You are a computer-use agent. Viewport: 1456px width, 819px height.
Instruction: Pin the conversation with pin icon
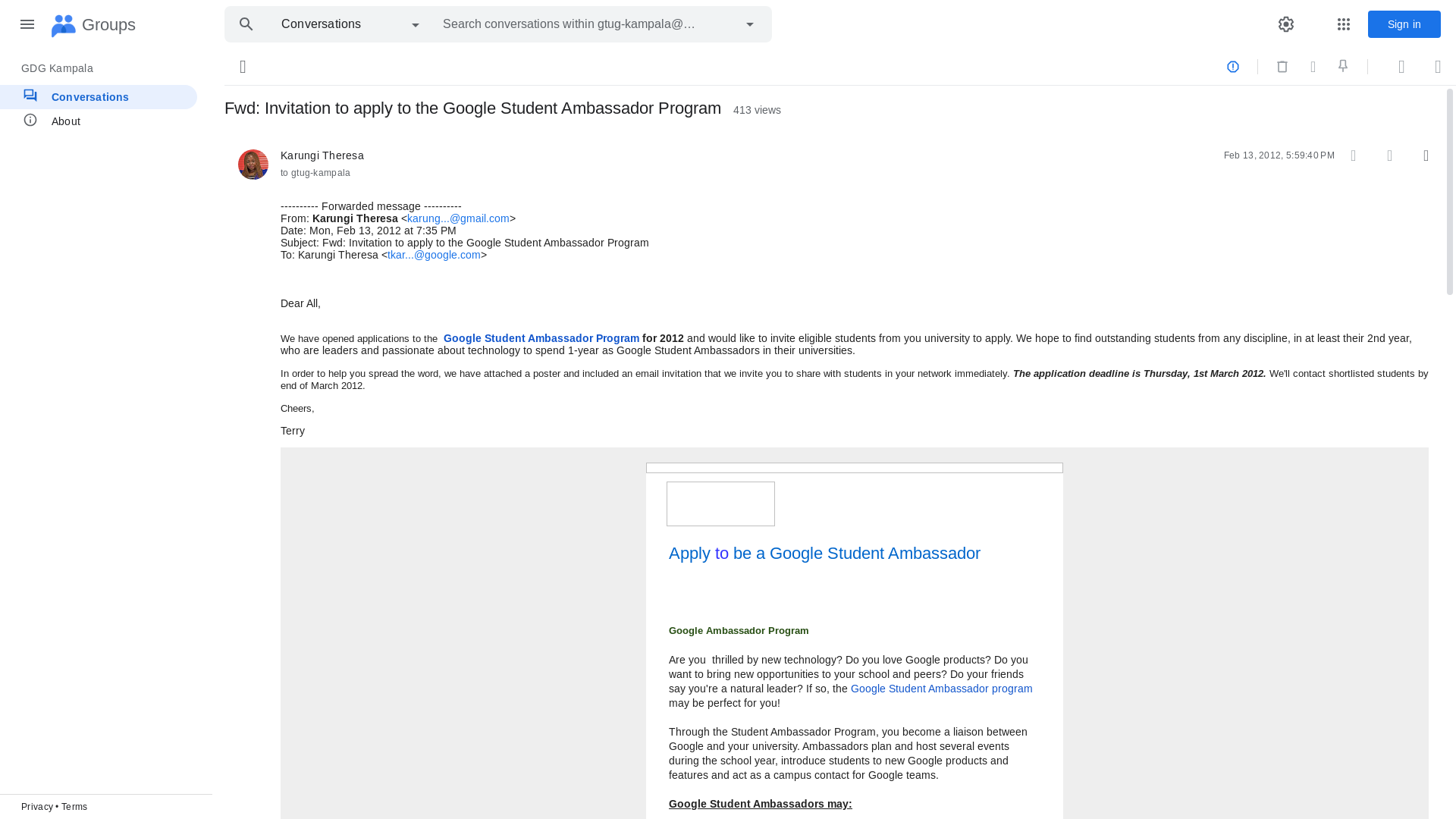point(1343,67)
